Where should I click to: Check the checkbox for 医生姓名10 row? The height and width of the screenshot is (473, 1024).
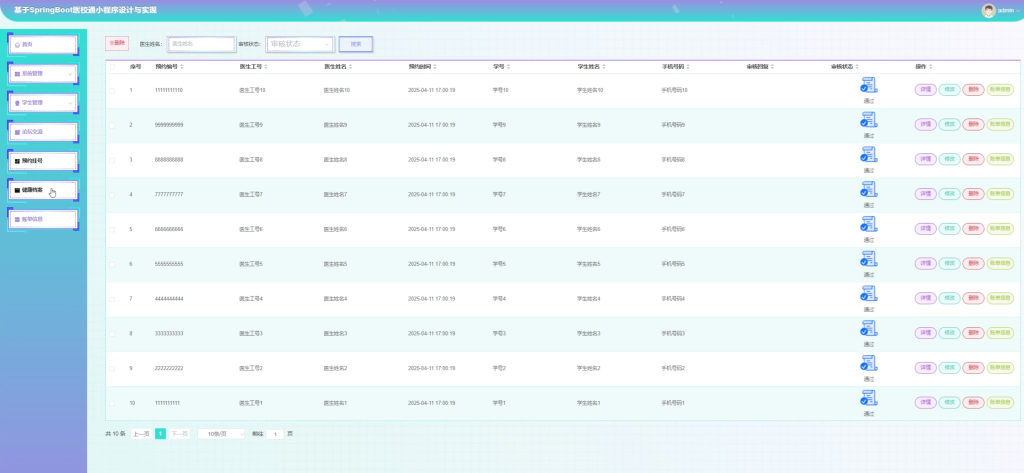112,90
